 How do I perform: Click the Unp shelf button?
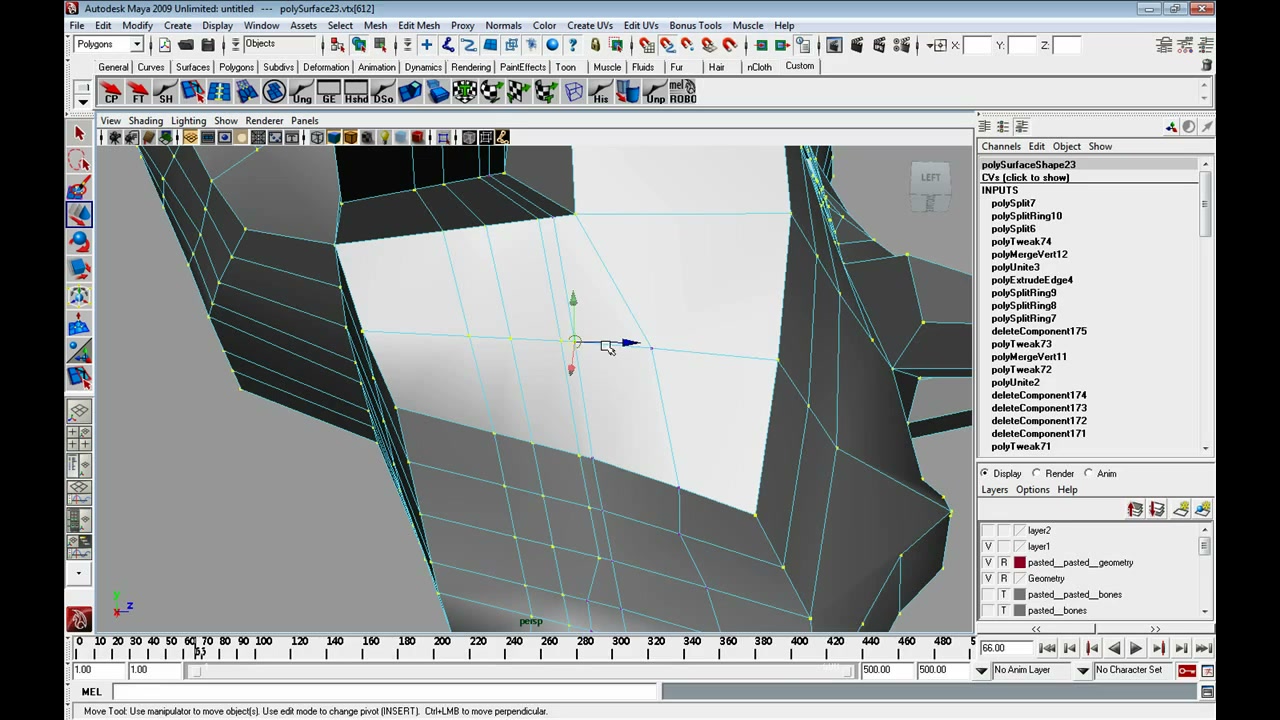(655, 93)
